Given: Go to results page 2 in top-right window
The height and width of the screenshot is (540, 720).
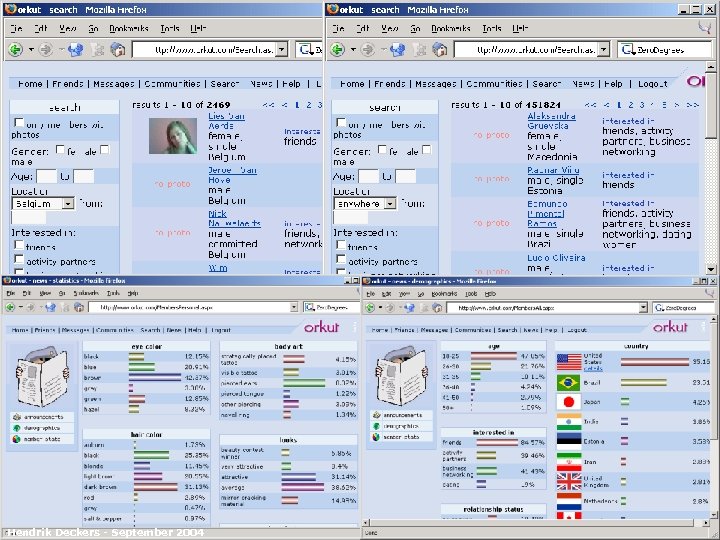Looking at the screenshot, I should [x=630, y=105].
